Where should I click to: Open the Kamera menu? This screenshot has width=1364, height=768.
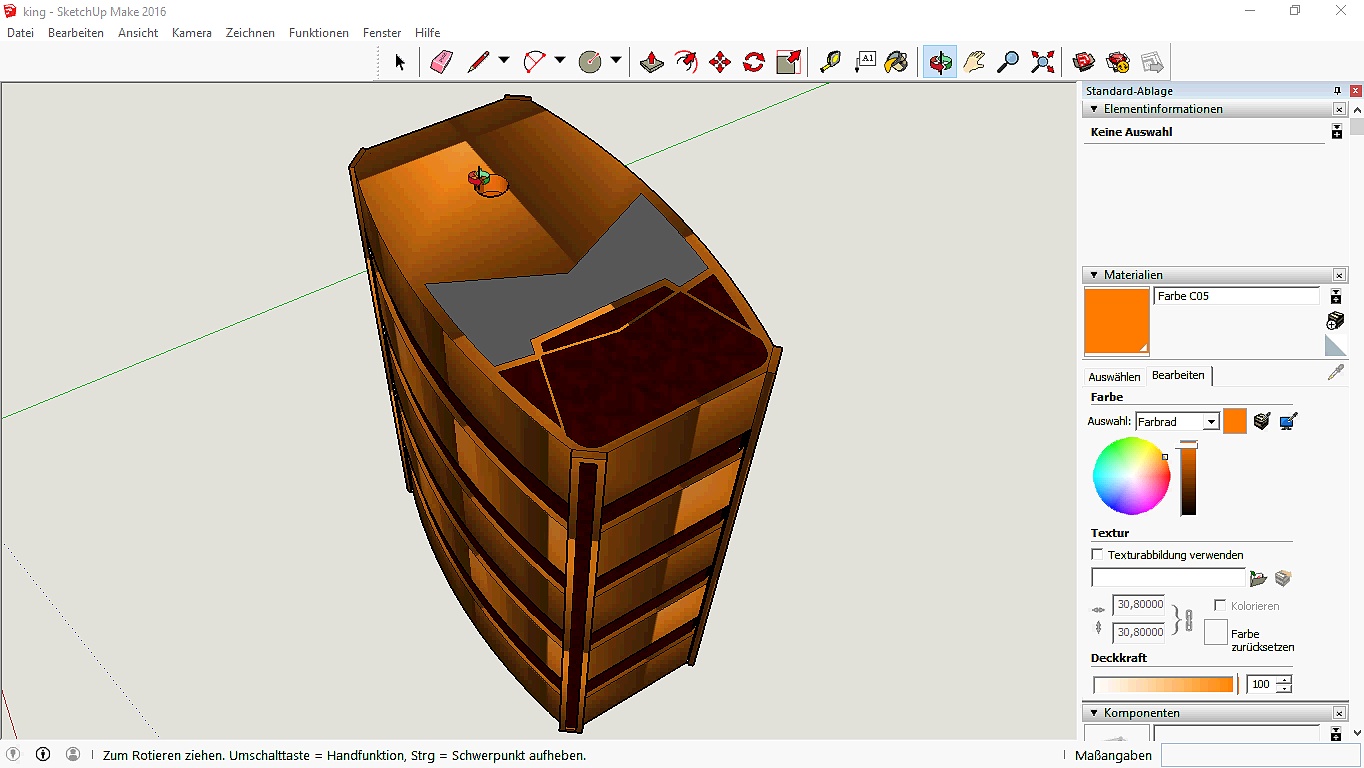click(191, 33)
